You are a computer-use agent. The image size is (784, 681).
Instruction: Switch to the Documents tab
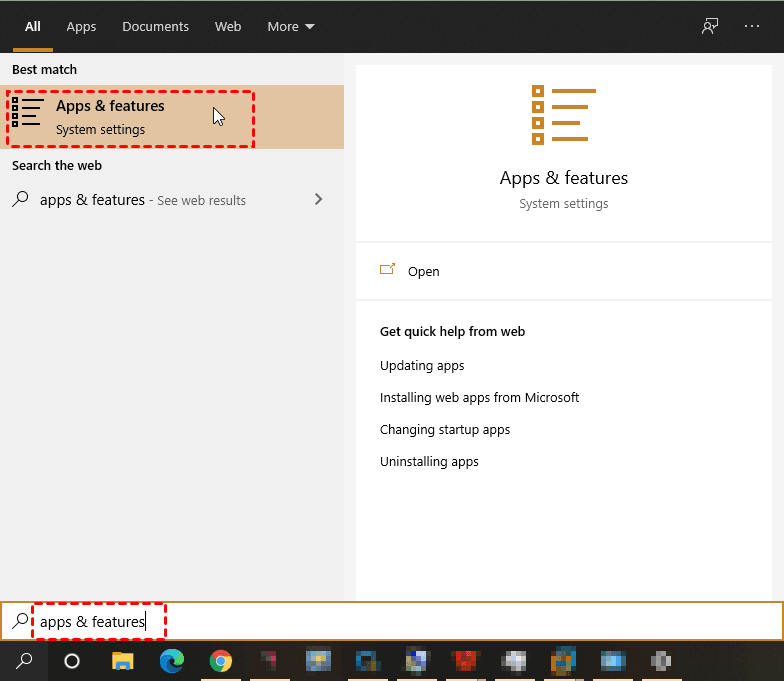coord(155,27)
